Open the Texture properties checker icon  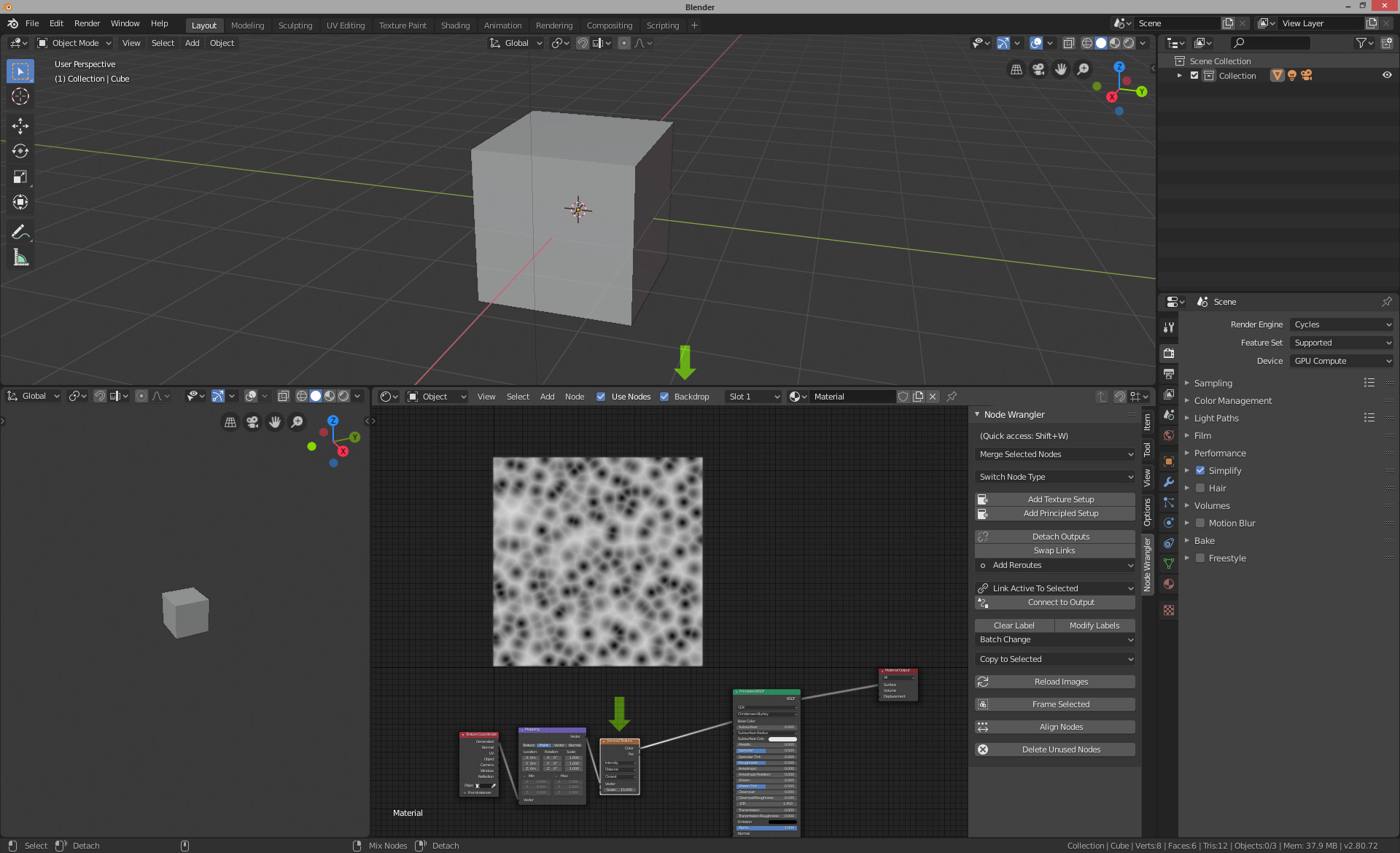point(1169,610)
